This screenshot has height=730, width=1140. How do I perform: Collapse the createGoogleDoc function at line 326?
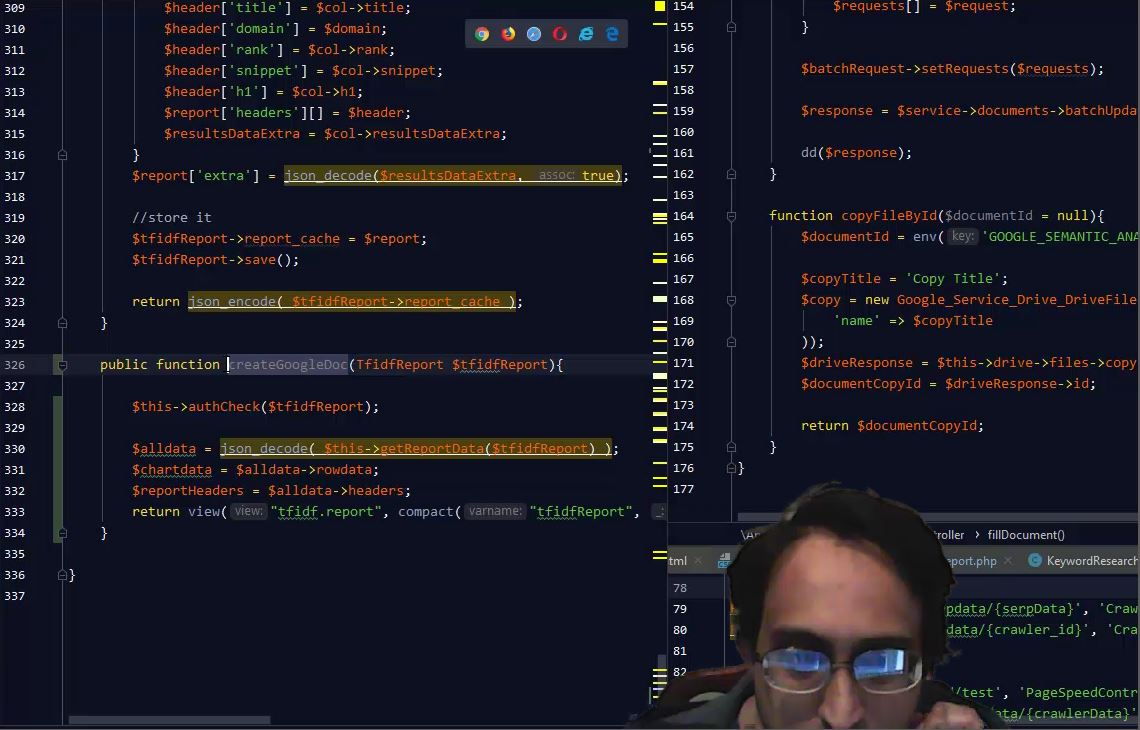pos(62,365)
